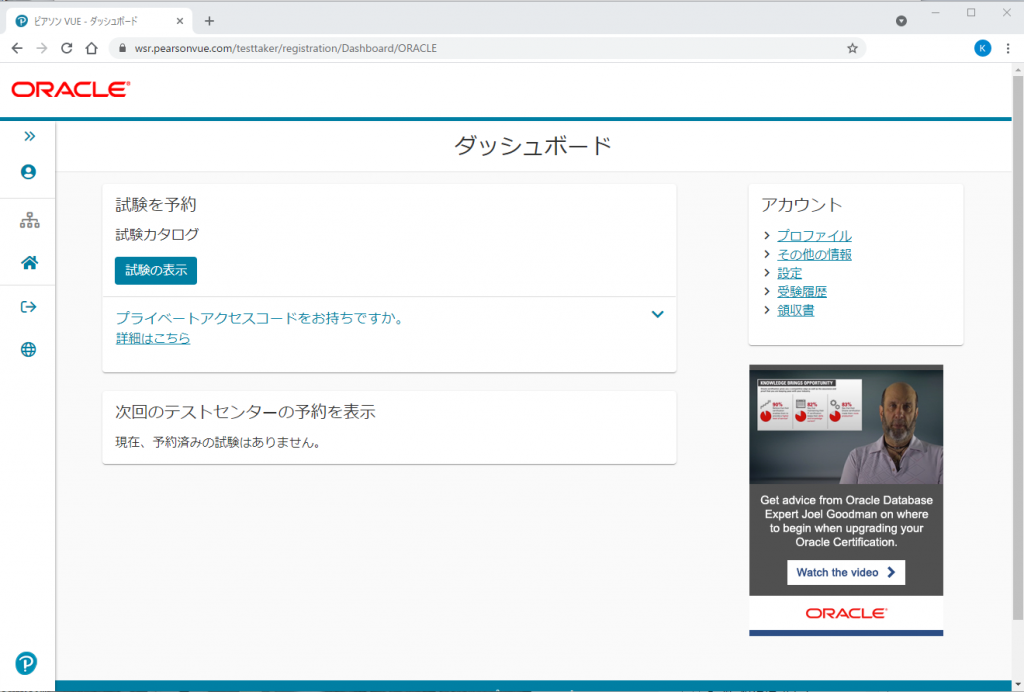
Task: Reload the page in browser toolbar
Action: click(67, 48)
